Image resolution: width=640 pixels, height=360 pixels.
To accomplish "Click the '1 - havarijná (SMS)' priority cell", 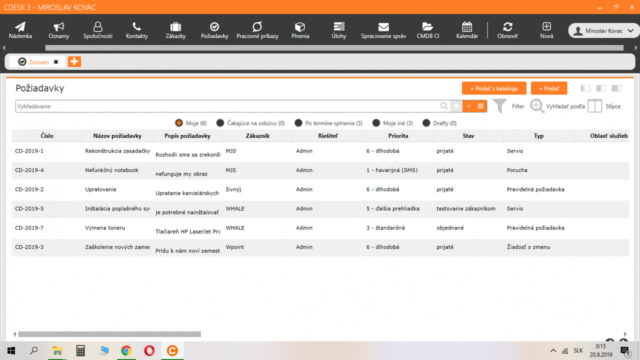I will (392, 170).
